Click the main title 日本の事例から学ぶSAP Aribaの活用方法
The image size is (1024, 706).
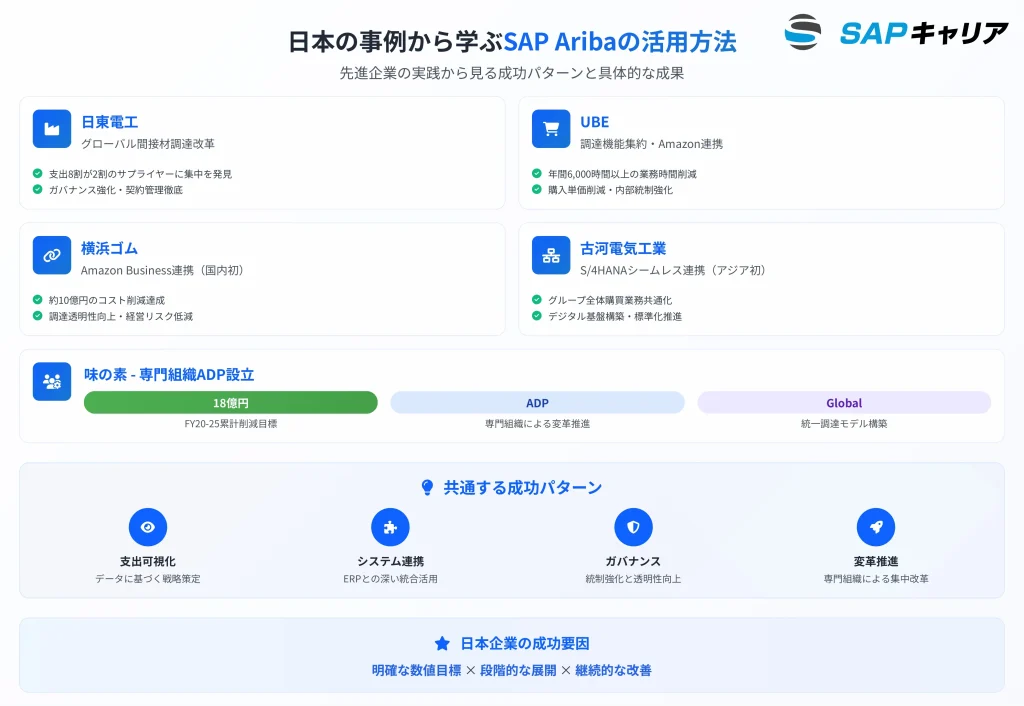click(x=512, y=42)
